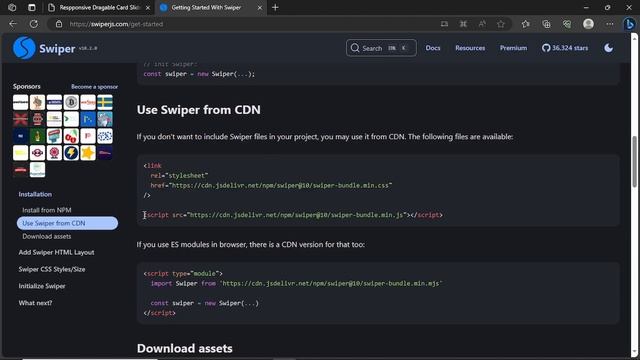Screen dimensions: 640x360
Task: Switch to Responsive Dragable Card Slider tab
Action: tap(98, 8)
